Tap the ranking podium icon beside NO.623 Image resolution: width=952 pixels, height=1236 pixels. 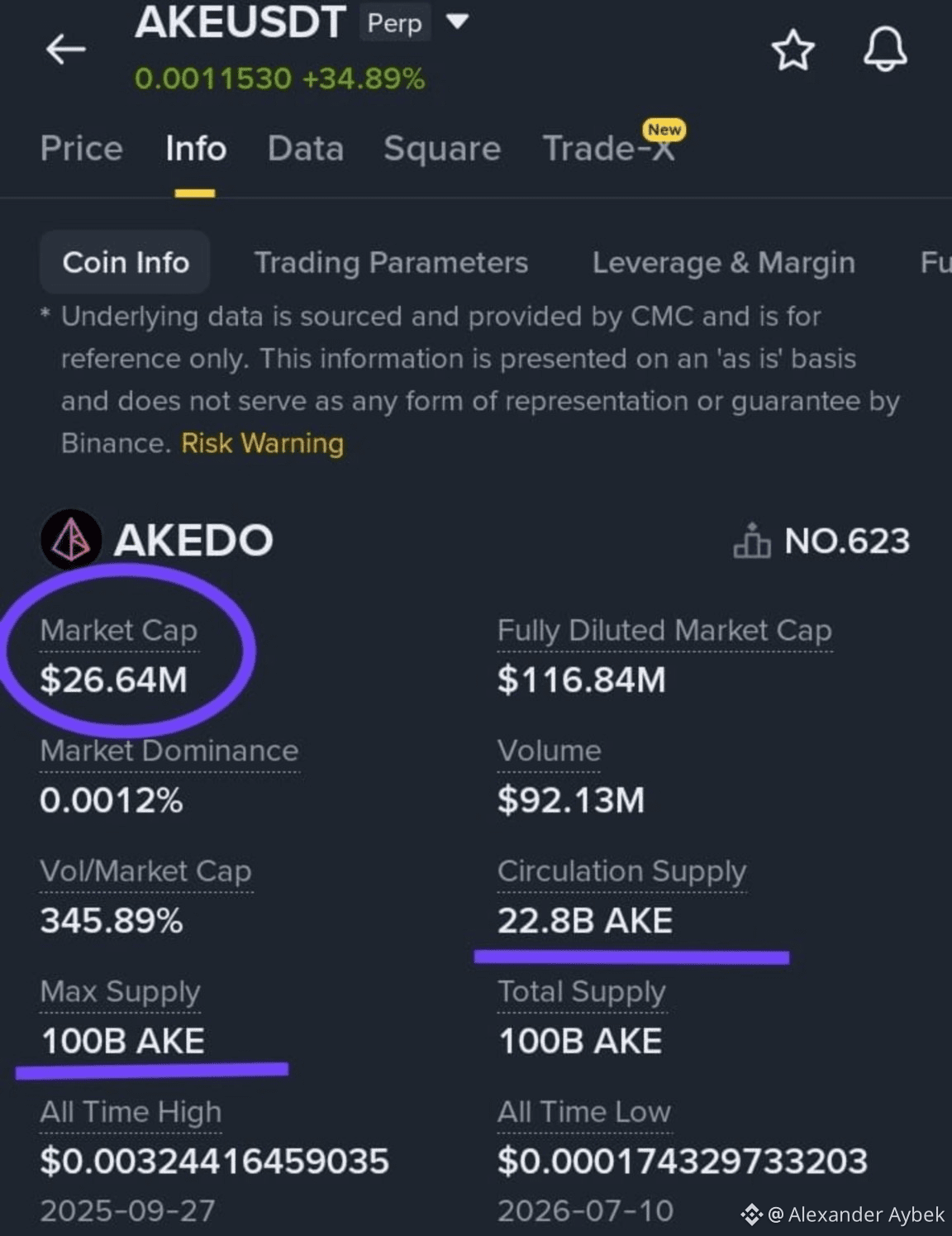751,541
